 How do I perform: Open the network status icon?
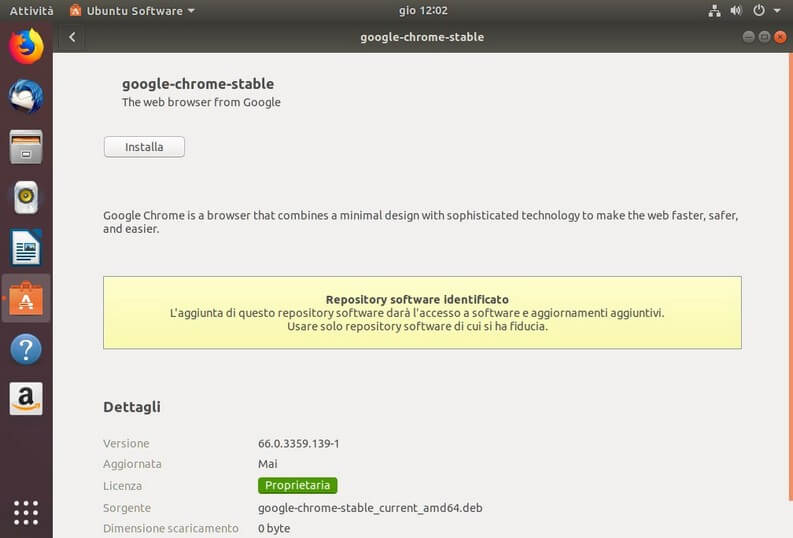(714, 11)
